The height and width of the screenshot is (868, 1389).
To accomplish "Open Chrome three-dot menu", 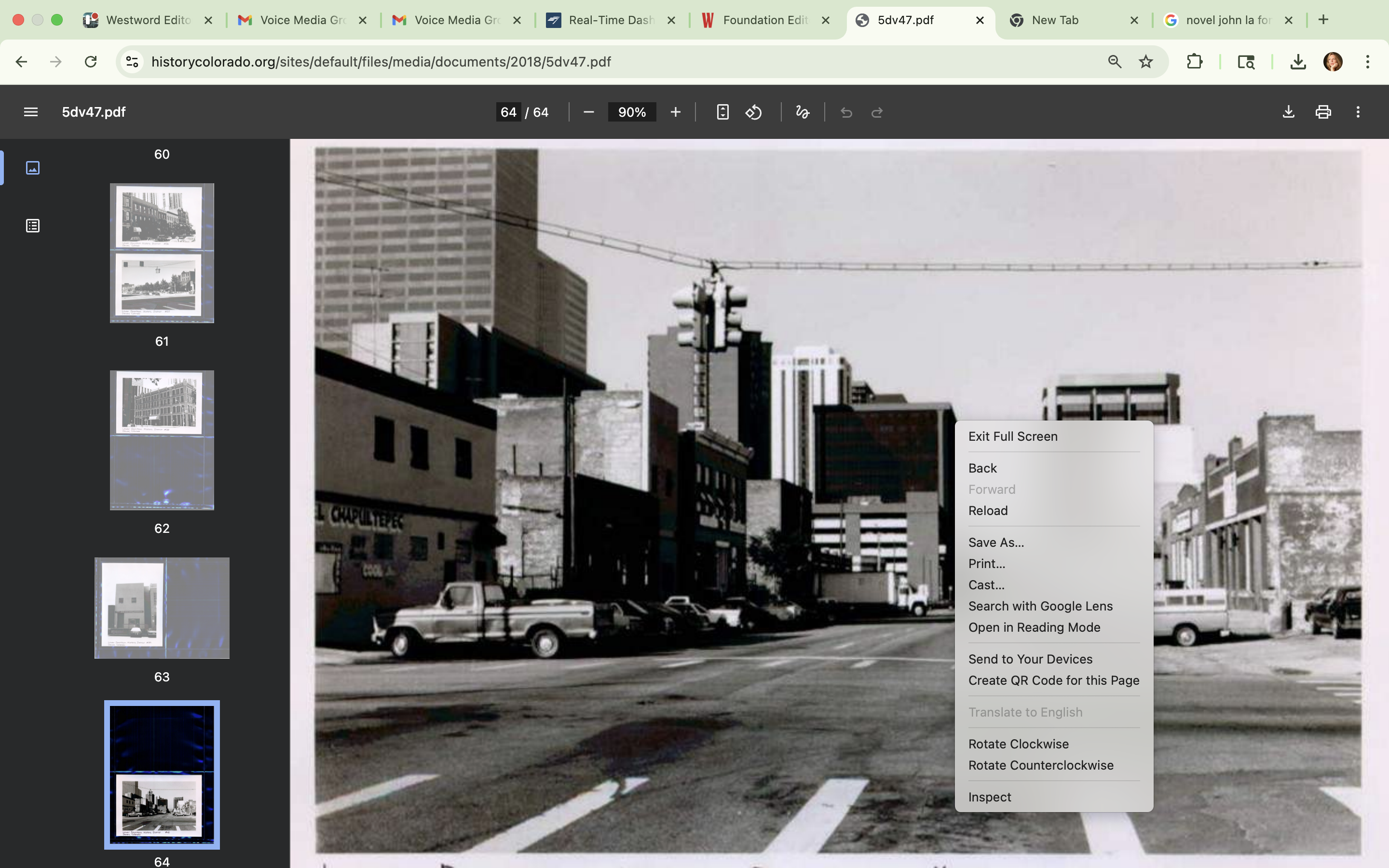I will 1367,61.
